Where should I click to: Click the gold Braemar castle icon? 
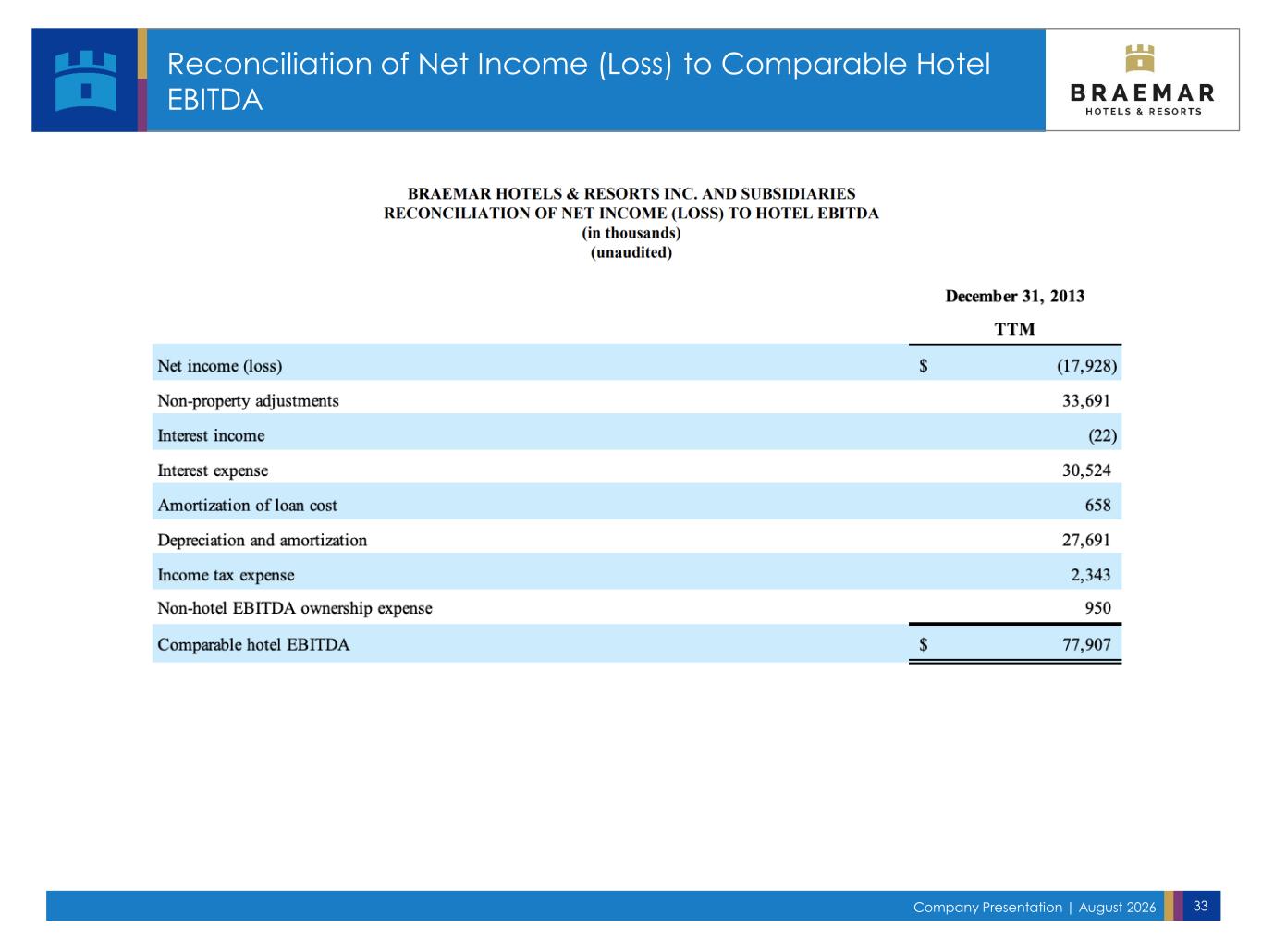(x=1141, y=57)
